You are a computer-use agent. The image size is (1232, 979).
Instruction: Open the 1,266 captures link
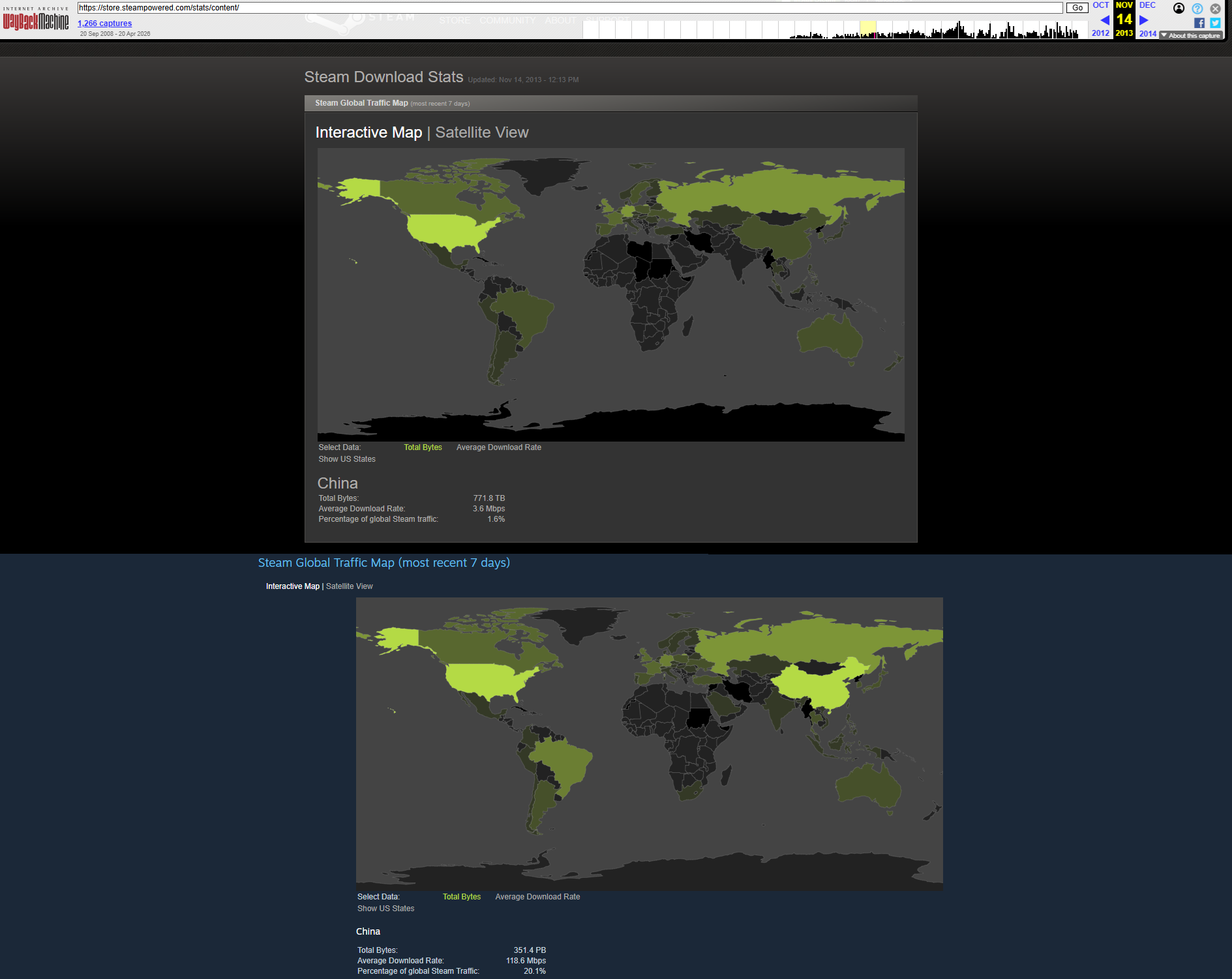(x=104, y=23)
